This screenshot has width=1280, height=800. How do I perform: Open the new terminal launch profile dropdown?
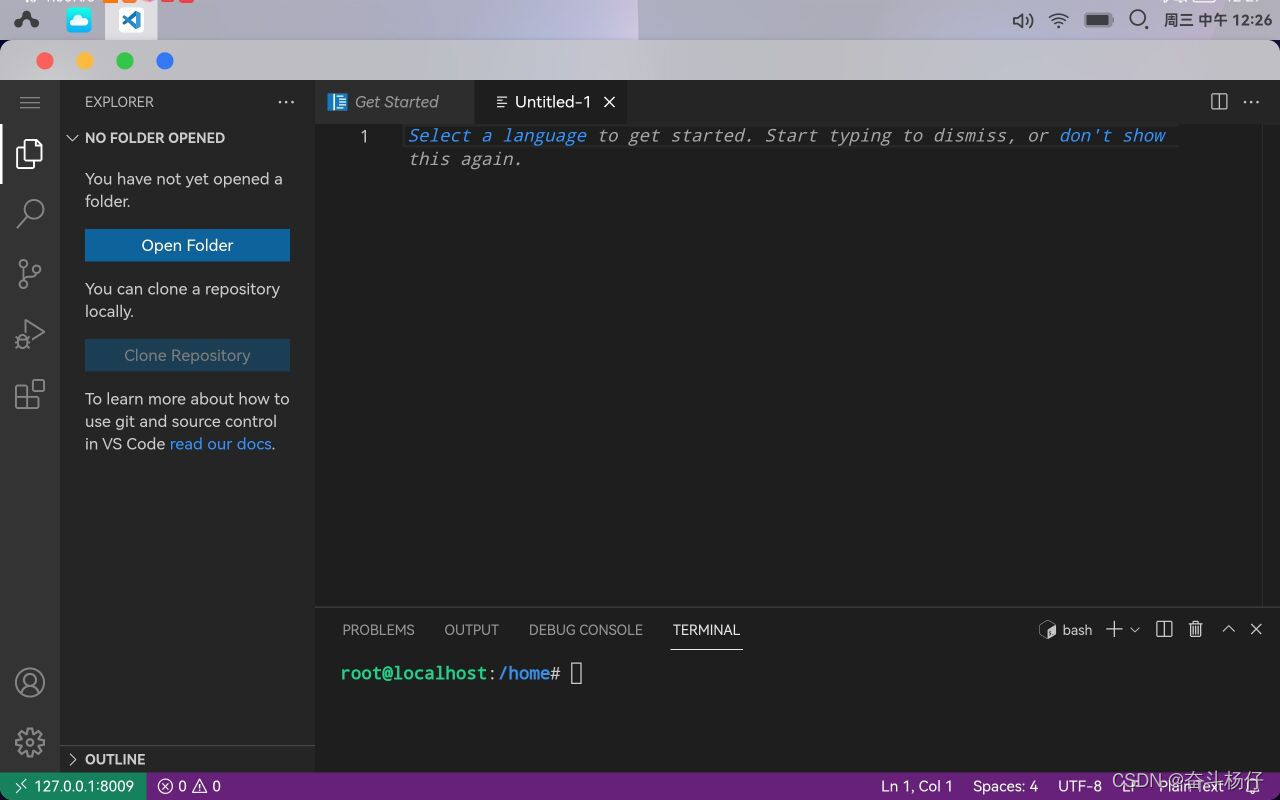1135,630
